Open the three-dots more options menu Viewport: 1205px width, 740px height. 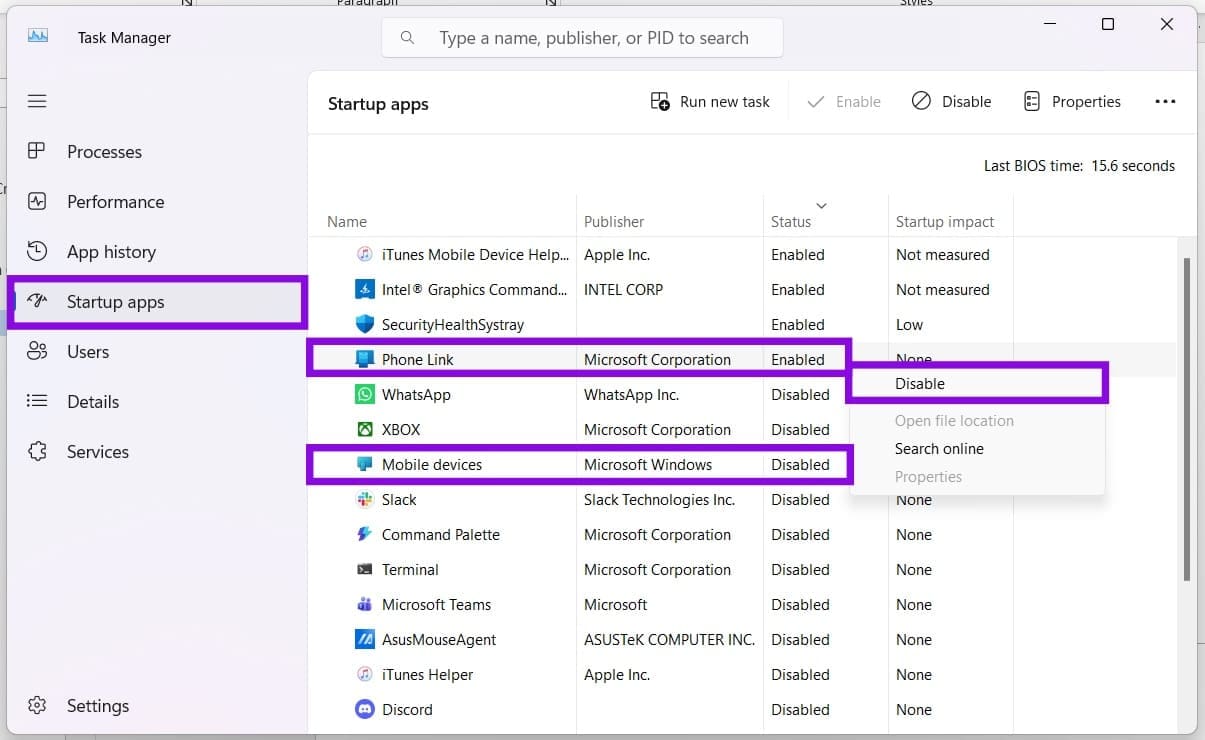[1165, 101]
